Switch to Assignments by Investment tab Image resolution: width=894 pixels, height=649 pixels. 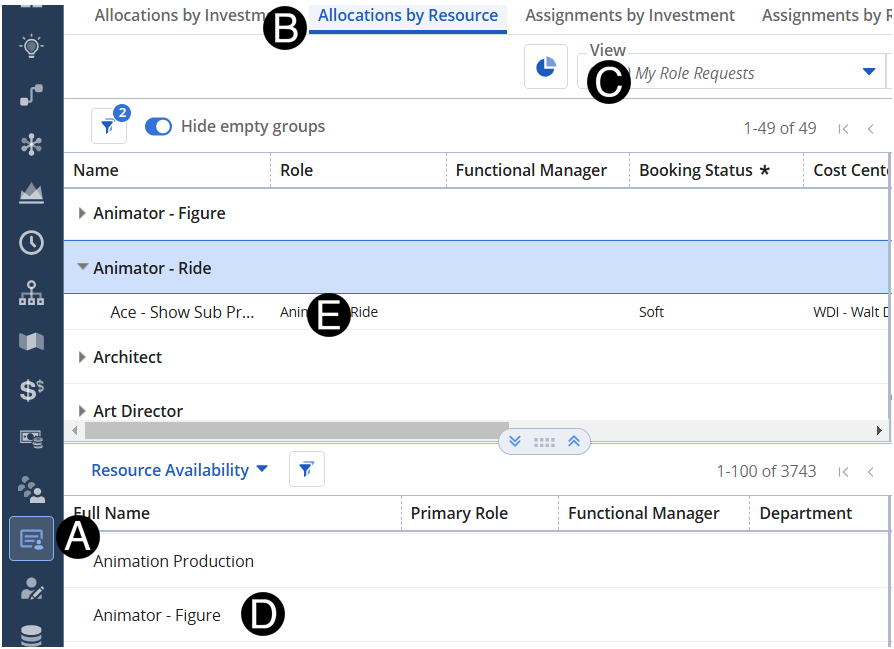click(x=630, y=15)
